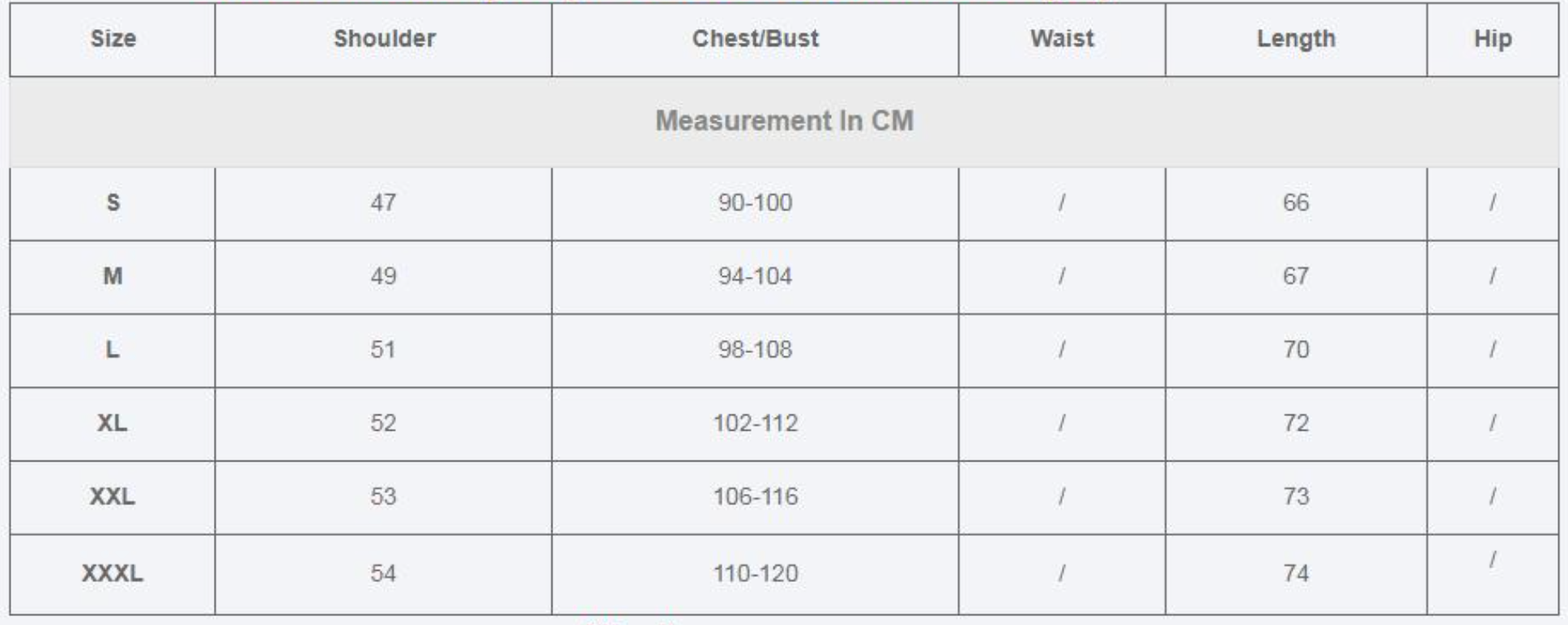Click chest range 110-120 for size XXXL
Image resolution: width=1568 pixels, height=625 pixels.
[x=755, y=573]
